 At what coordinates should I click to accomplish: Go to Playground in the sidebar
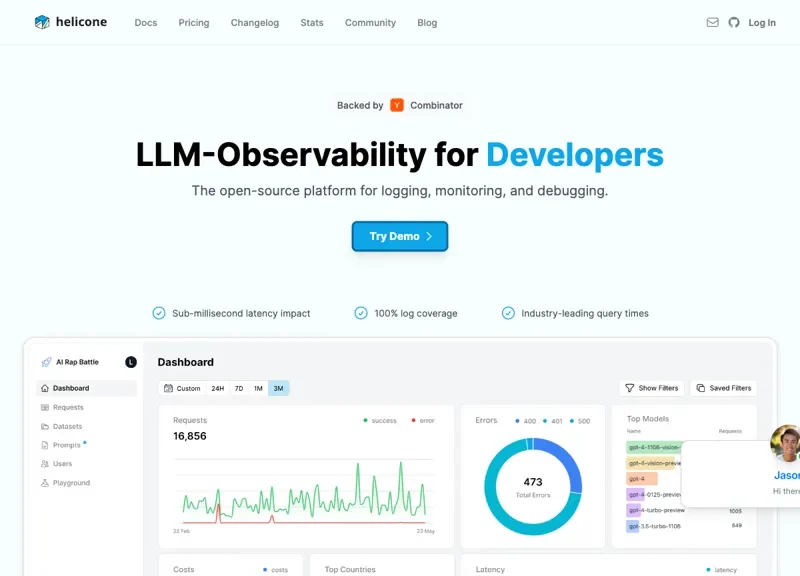click(86, 483)
